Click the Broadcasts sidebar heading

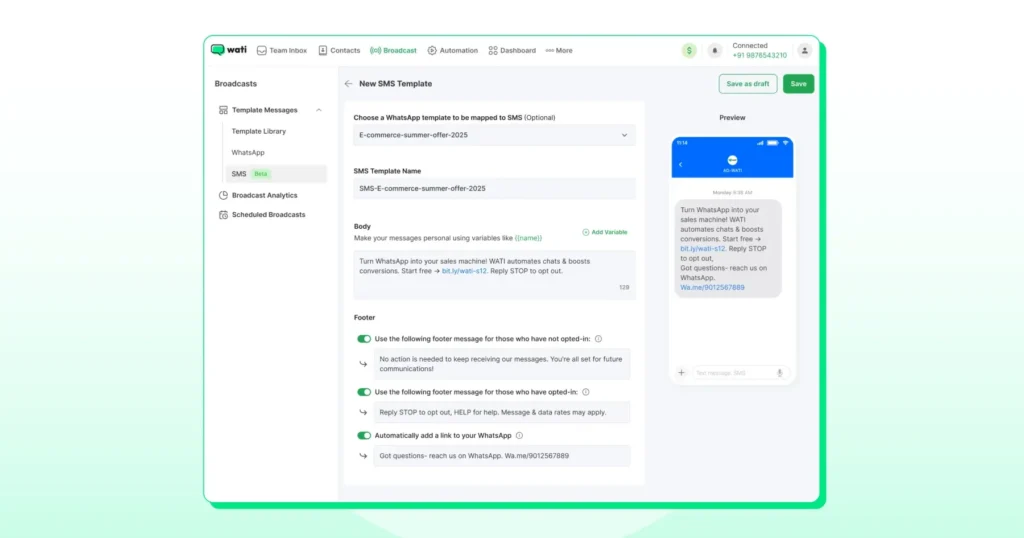tap(236, 84)
